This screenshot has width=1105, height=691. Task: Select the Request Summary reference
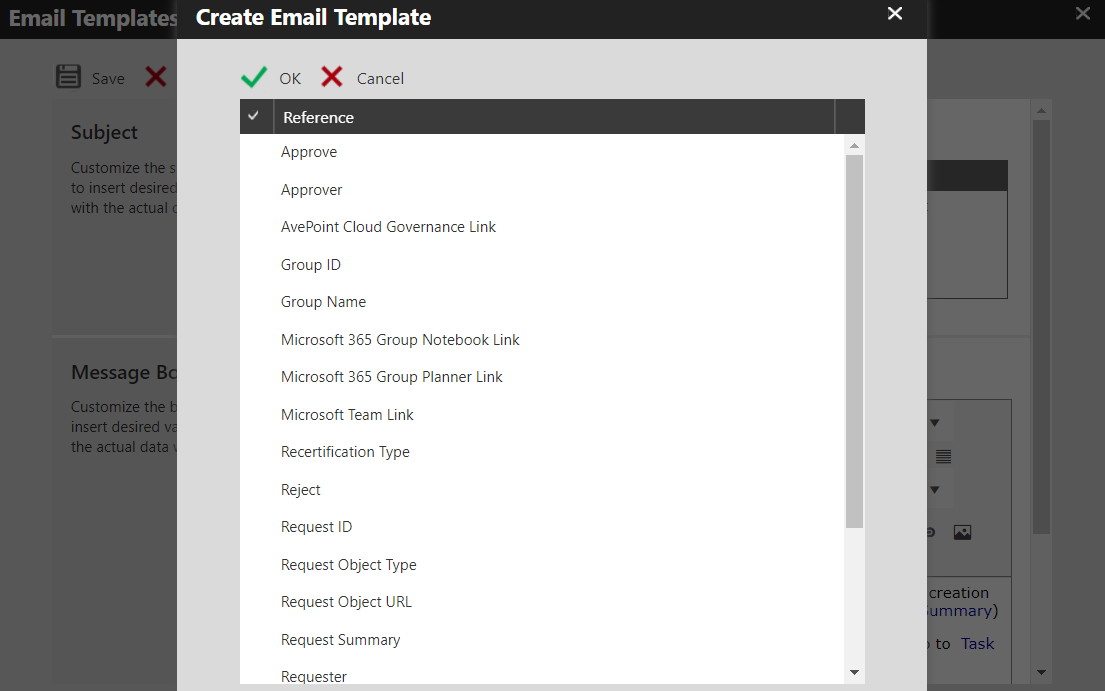tap(340, 639)
